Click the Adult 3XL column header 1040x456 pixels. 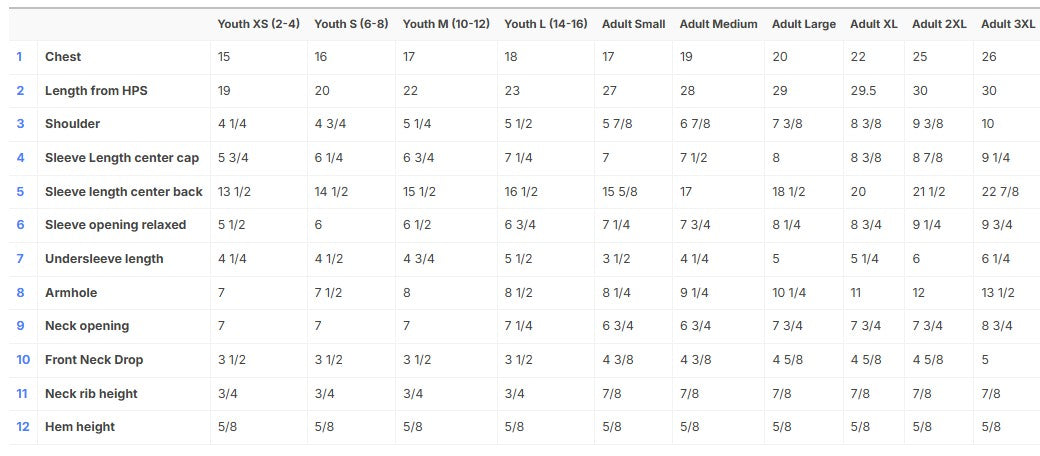coord(1008,24)
